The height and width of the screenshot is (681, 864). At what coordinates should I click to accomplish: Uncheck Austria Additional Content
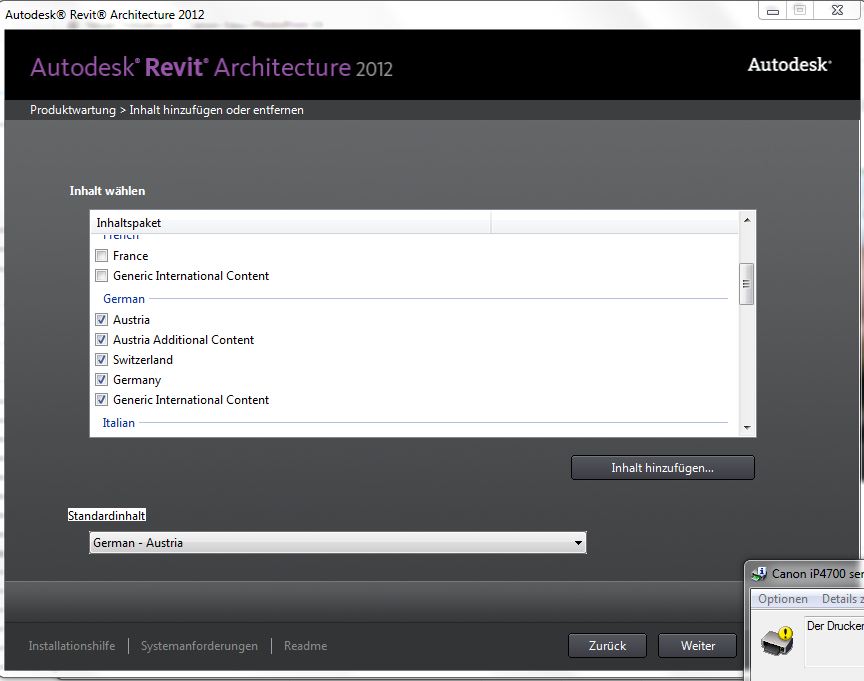coord(101,339)
